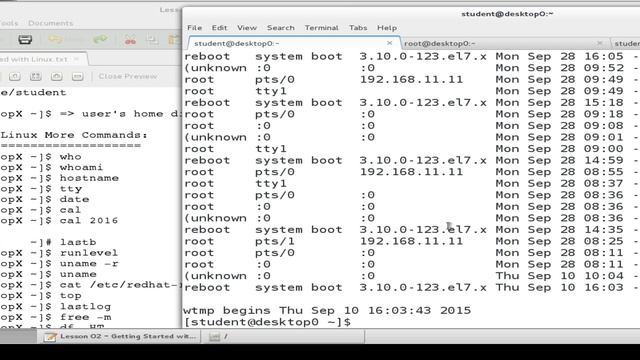This screenshot has width=640, height=360.
Task: Click the zoom-to-fit icon in preview toolbar
Action: click(36, 76)
